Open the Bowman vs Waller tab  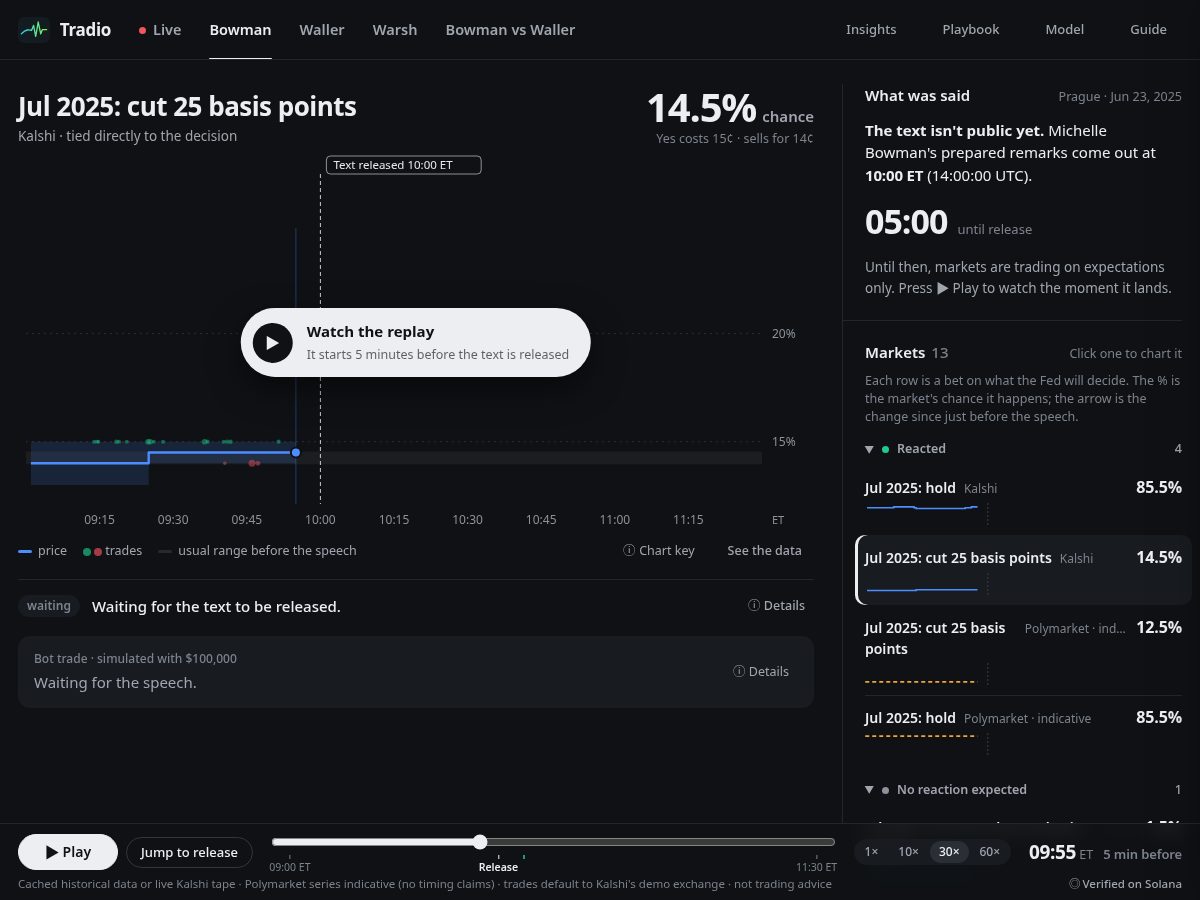tap(510, 30)
